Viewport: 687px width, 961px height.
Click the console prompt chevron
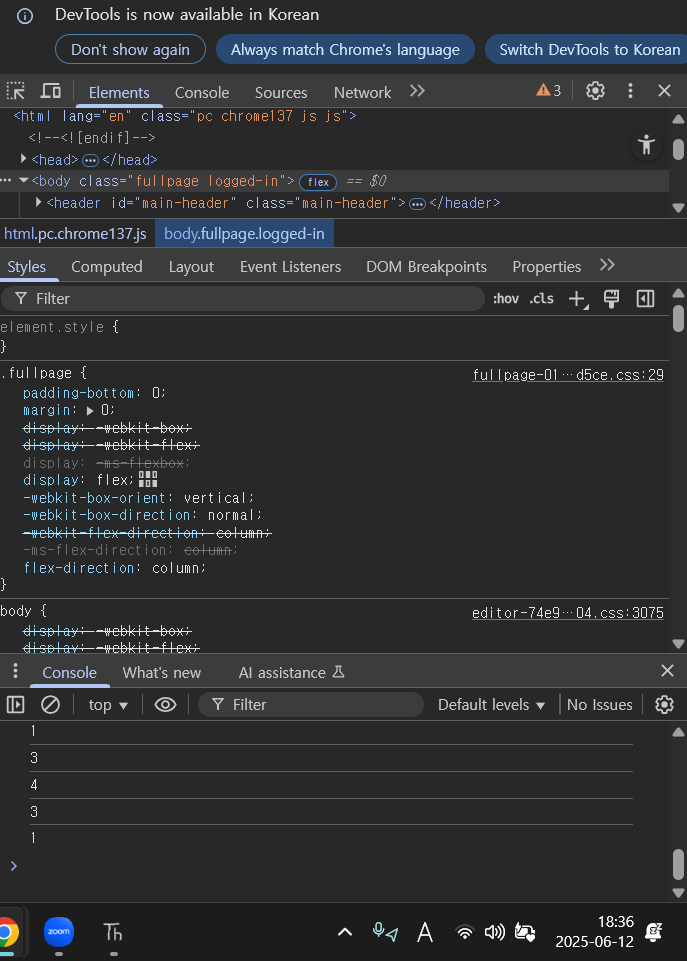[x=14, y=865]
